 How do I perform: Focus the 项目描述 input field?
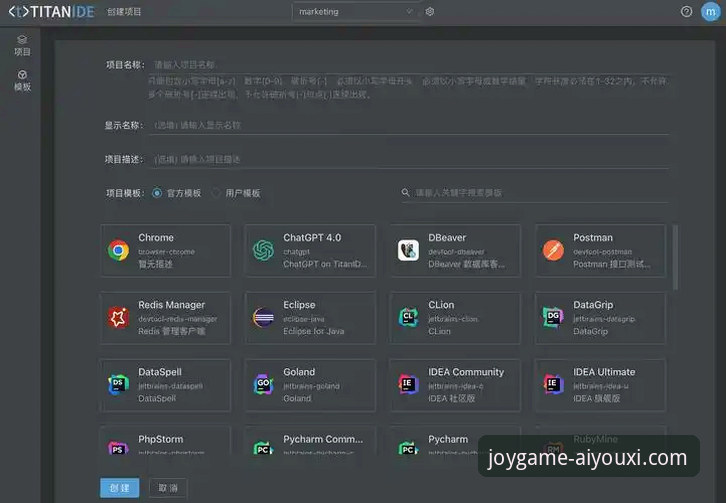(x=409, y=159)
